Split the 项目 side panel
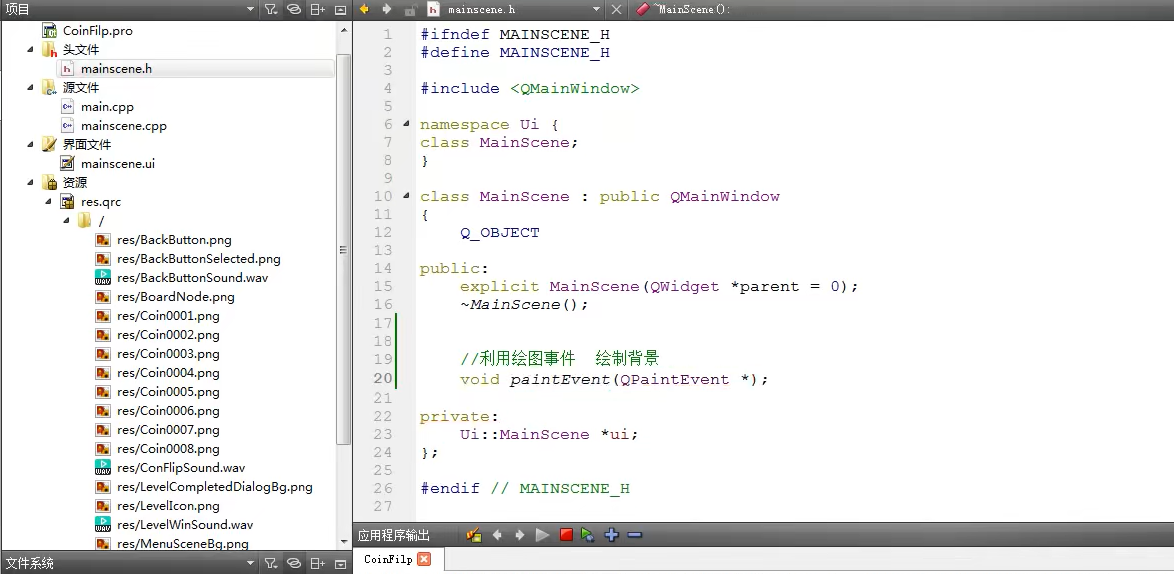The height and width of the screenshot is (574, 1174). [317, 10]
